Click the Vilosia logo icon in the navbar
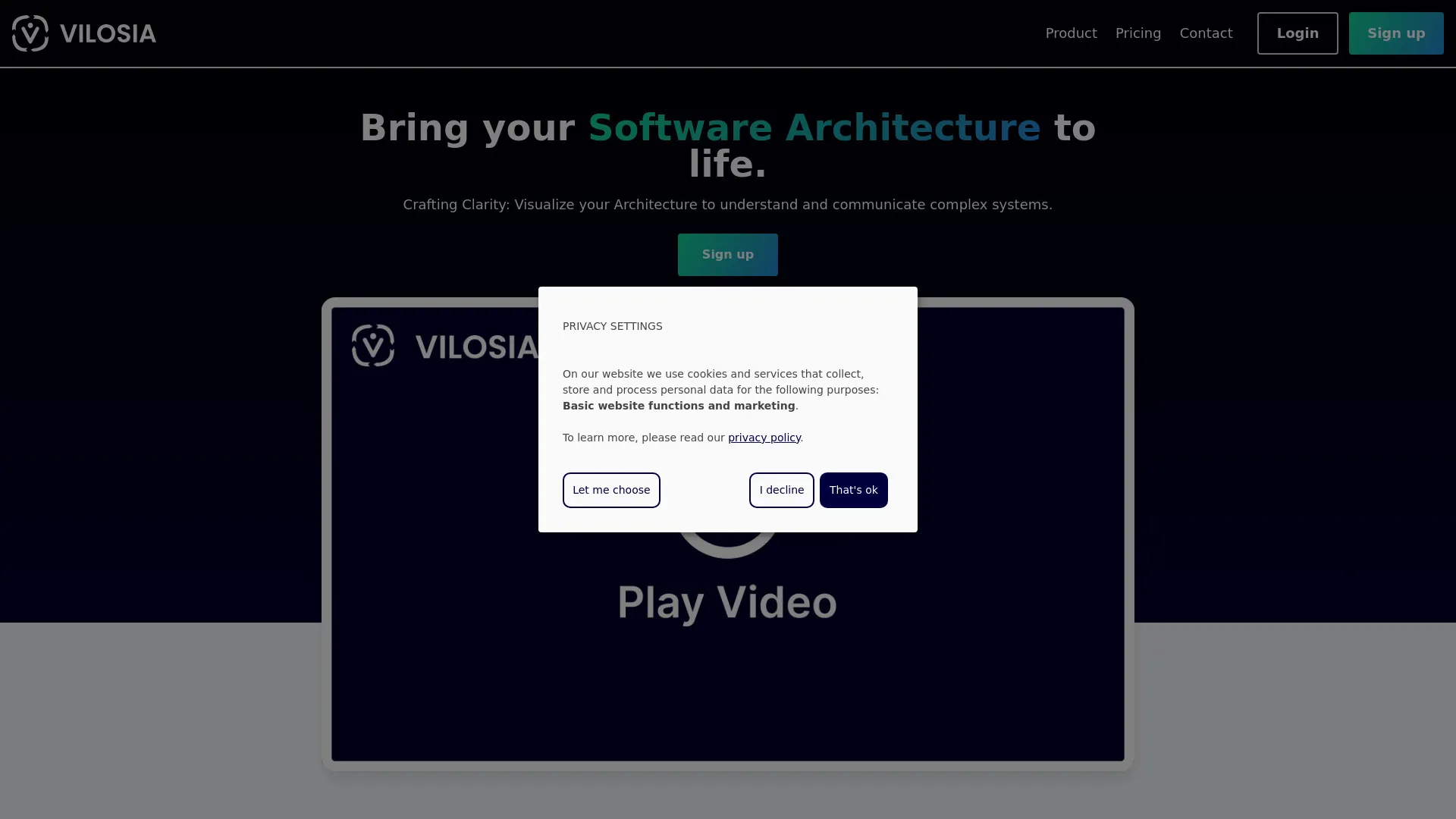1456x819 pixels. (30, 33)
